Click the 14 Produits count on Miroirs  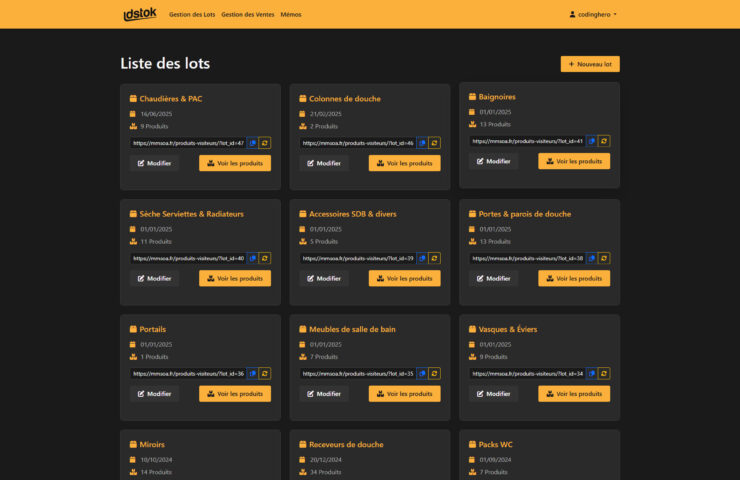[156, 472]
